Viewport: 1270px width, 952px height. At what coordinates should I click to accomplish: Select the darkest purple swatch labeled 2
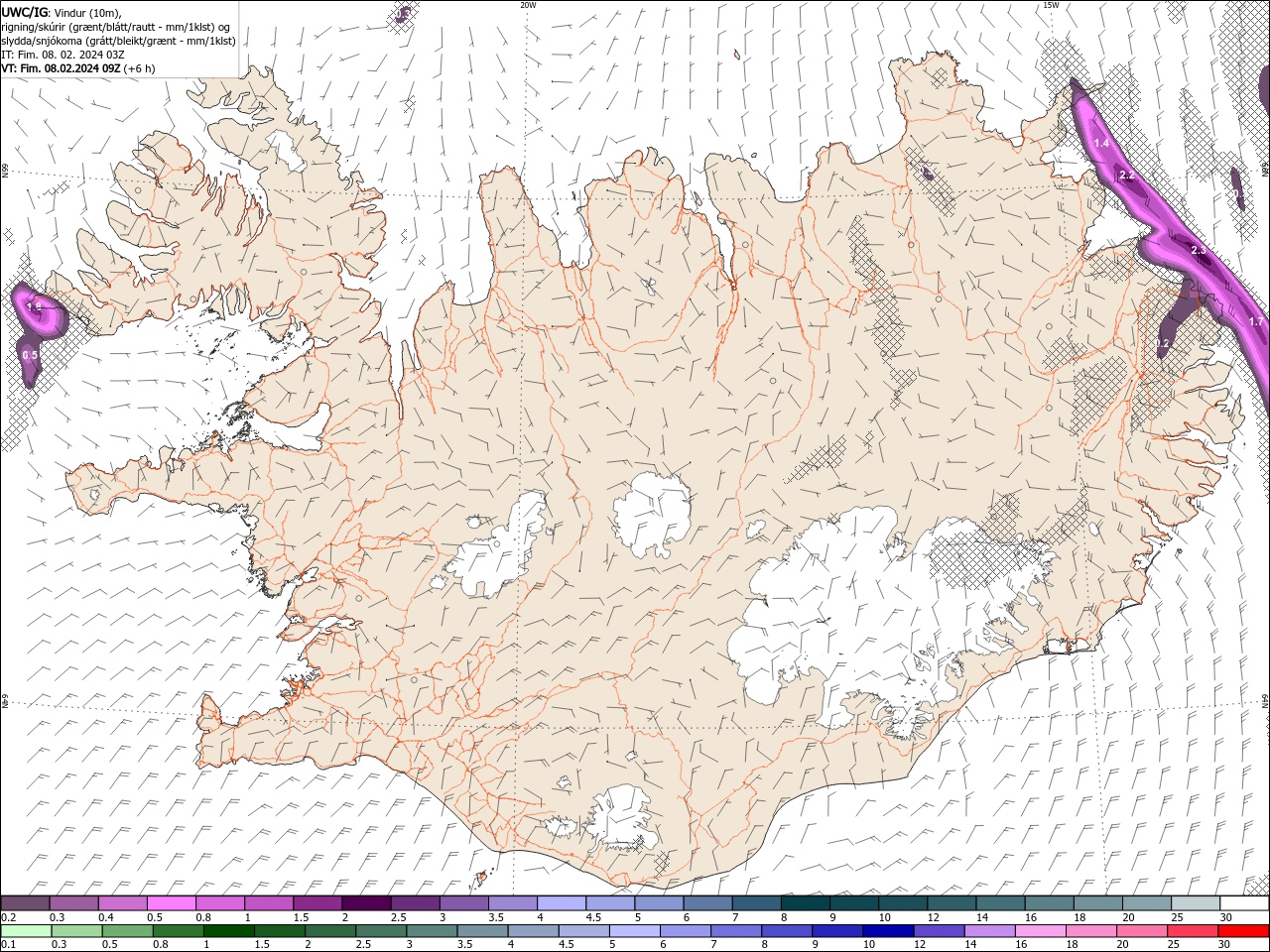click(366, 903)
